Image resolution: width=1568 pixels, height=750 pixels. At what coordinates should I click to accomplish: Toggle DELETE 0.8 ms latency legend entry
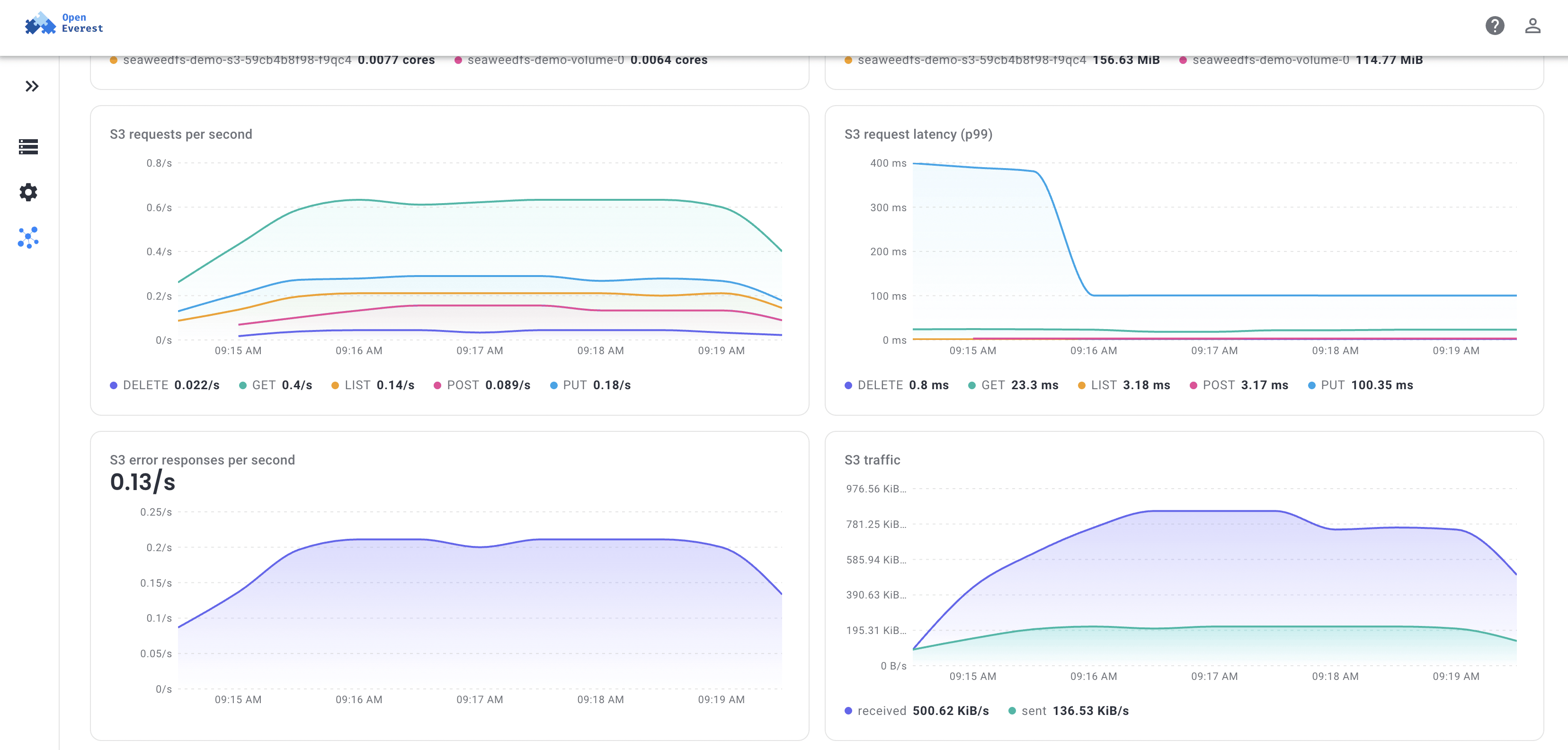tap(897, 385)
